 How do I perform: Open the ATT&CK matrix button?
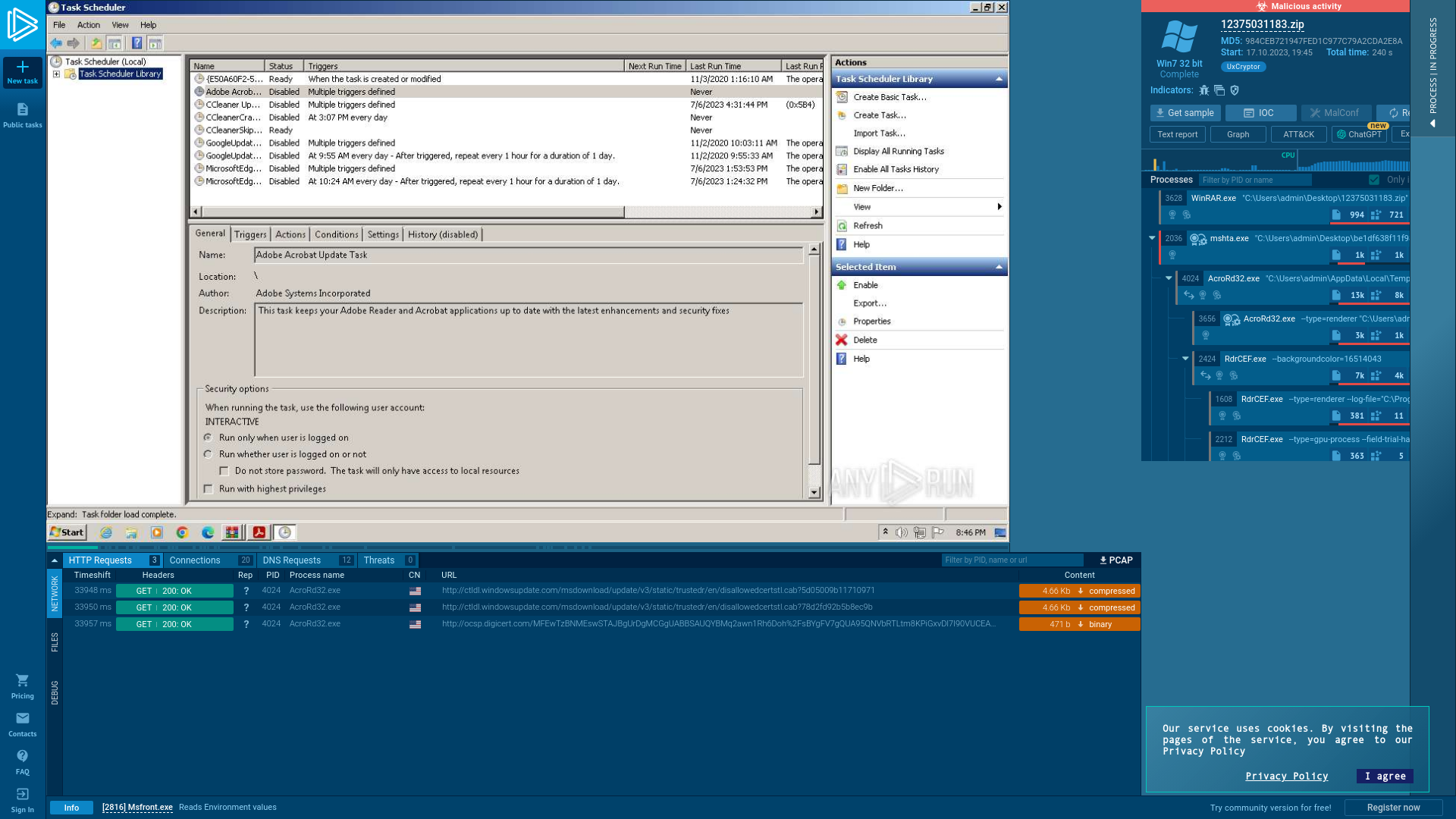click(x=1298, y=134)
